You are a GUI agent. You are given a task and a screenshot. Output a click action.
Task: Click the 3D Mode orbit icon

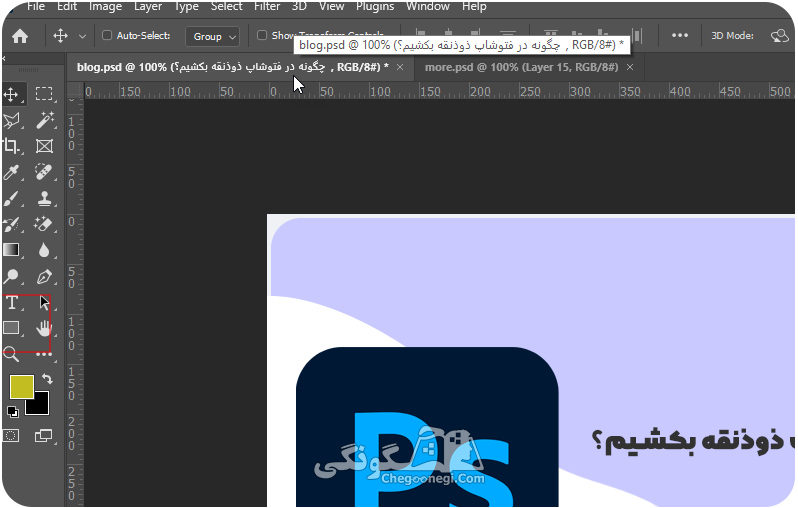coord(779,36)
